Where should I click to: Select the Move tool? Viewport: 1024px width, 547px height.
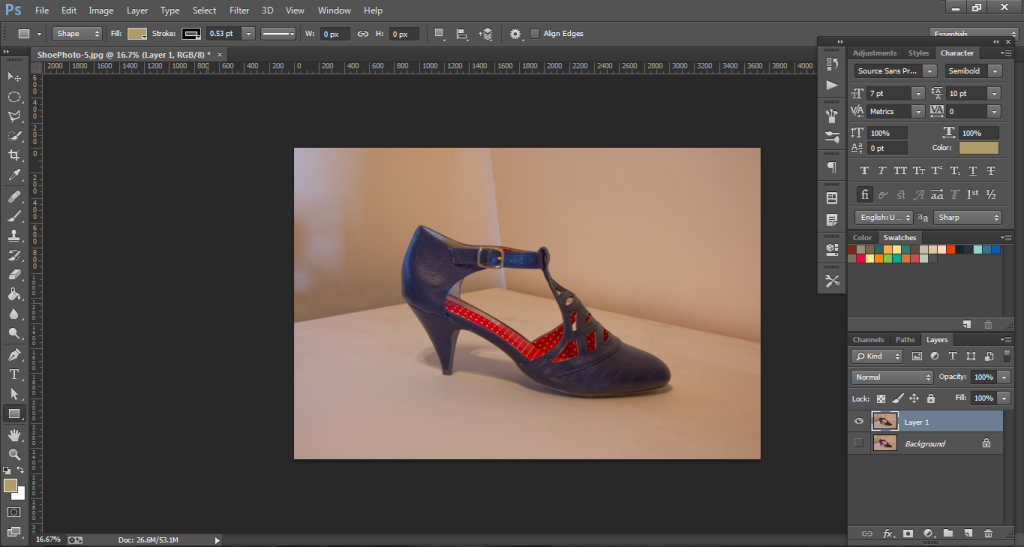[14, 77]
